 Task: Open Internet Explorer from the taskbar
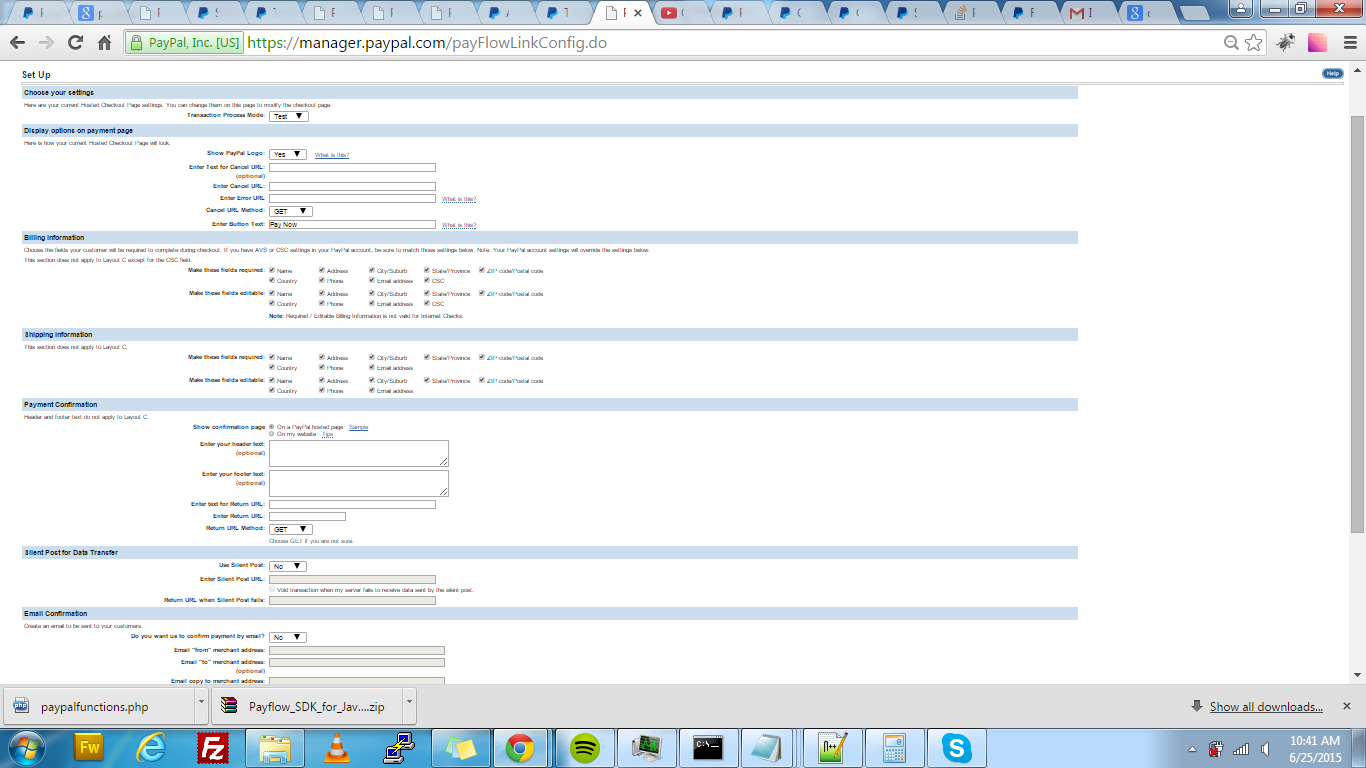[152, 748]
